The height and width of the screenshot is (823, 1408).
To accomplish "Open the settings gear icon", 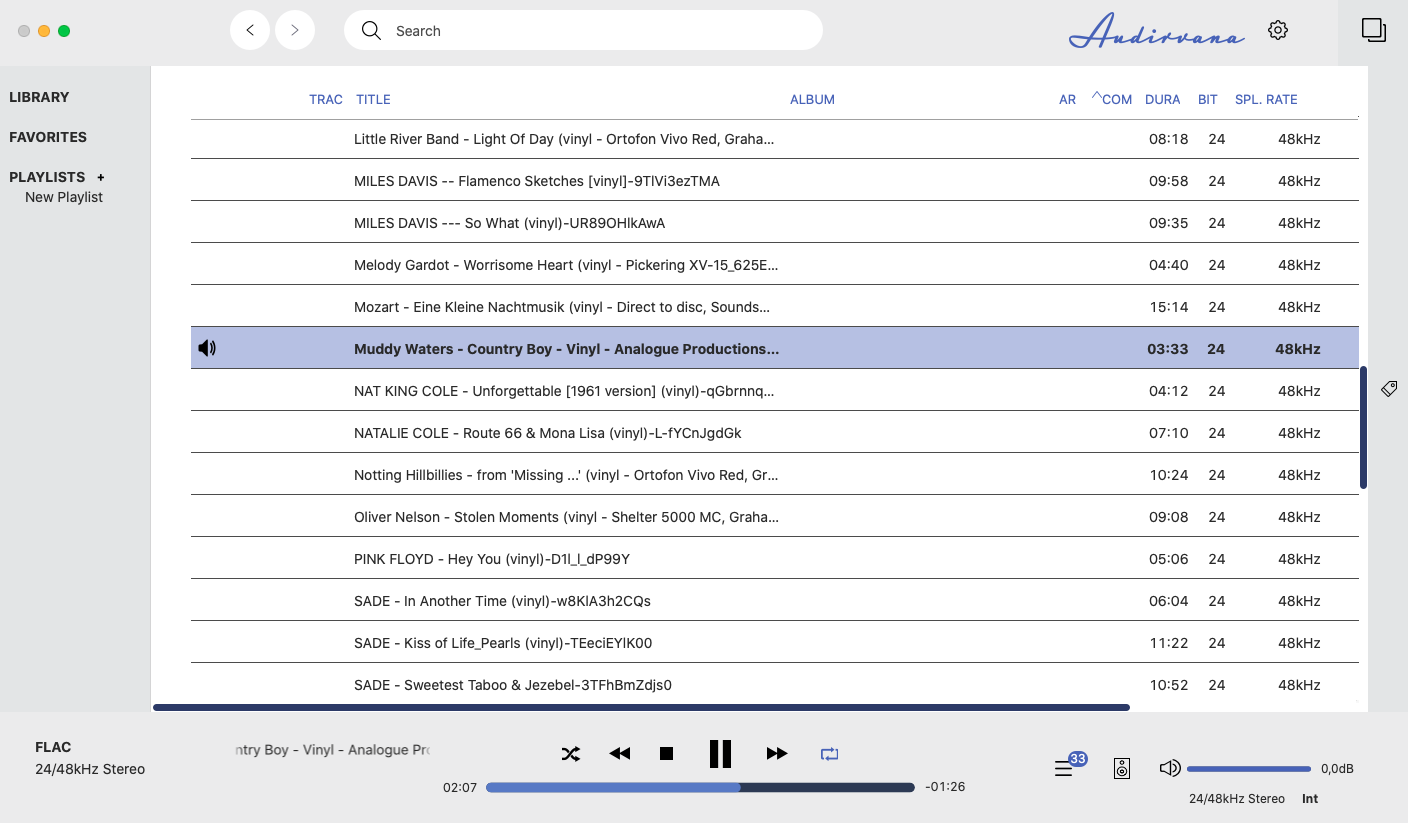I will pyautogui.click(x=1277, y=30).
